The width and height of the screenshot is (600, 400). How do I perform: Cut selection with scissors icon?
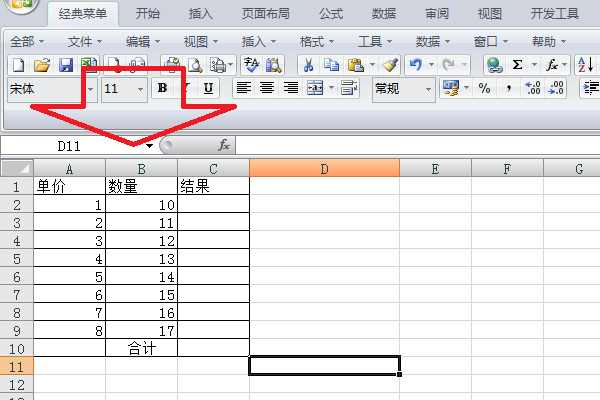point(308,65)
